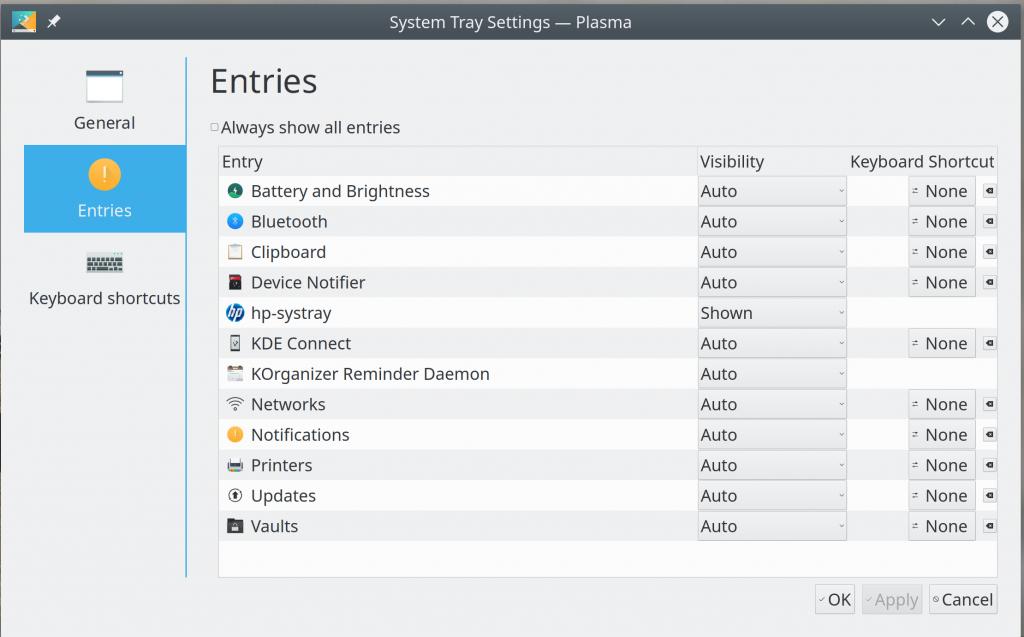Expand KOrganizer Reminder Daemon visibility dropdown
This screenshot has width=1024, height=637.
772,374
